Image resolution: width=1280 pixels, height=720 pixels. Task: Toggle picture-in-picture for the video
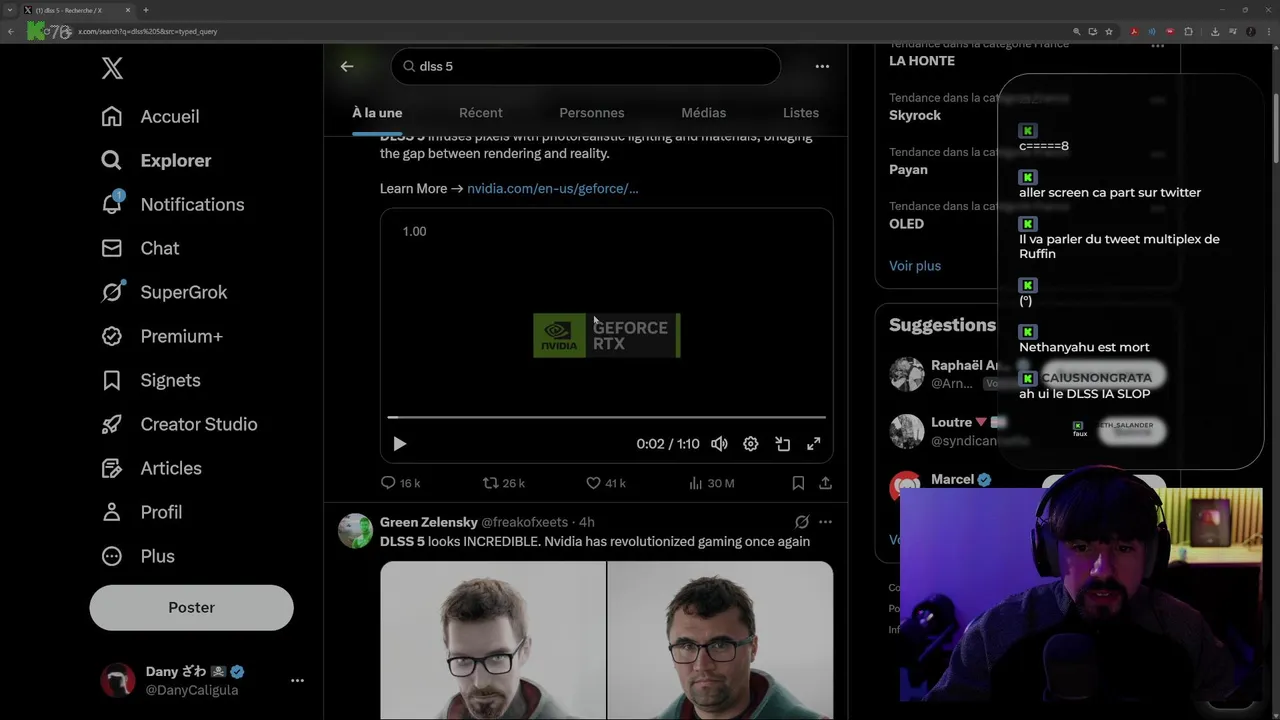coord(783,444)
